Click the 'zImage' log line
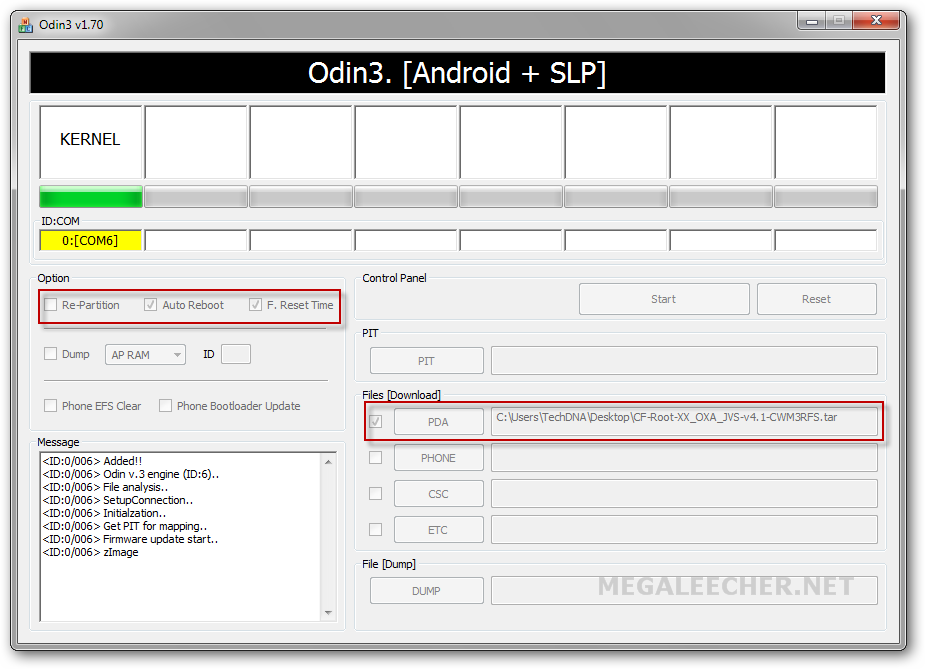 [90, 552]
